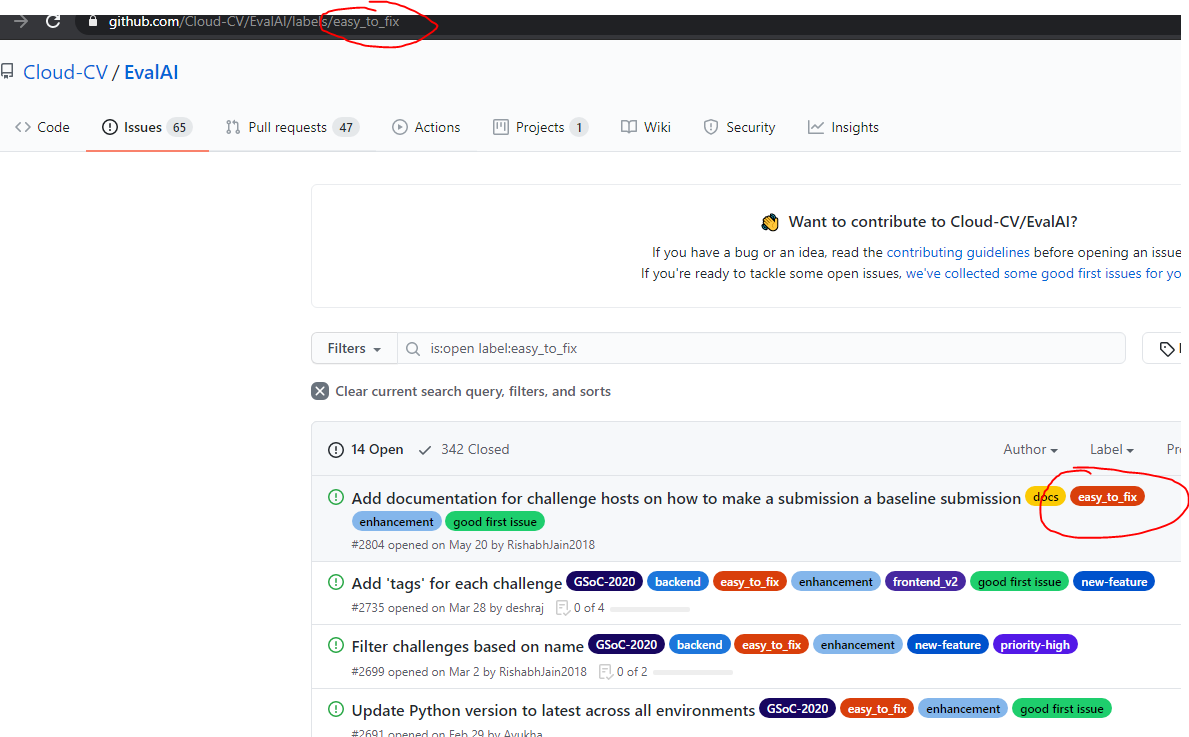The image size is (1189, 737).
Task: Click good first issue label on #2804
Action: 495,522
